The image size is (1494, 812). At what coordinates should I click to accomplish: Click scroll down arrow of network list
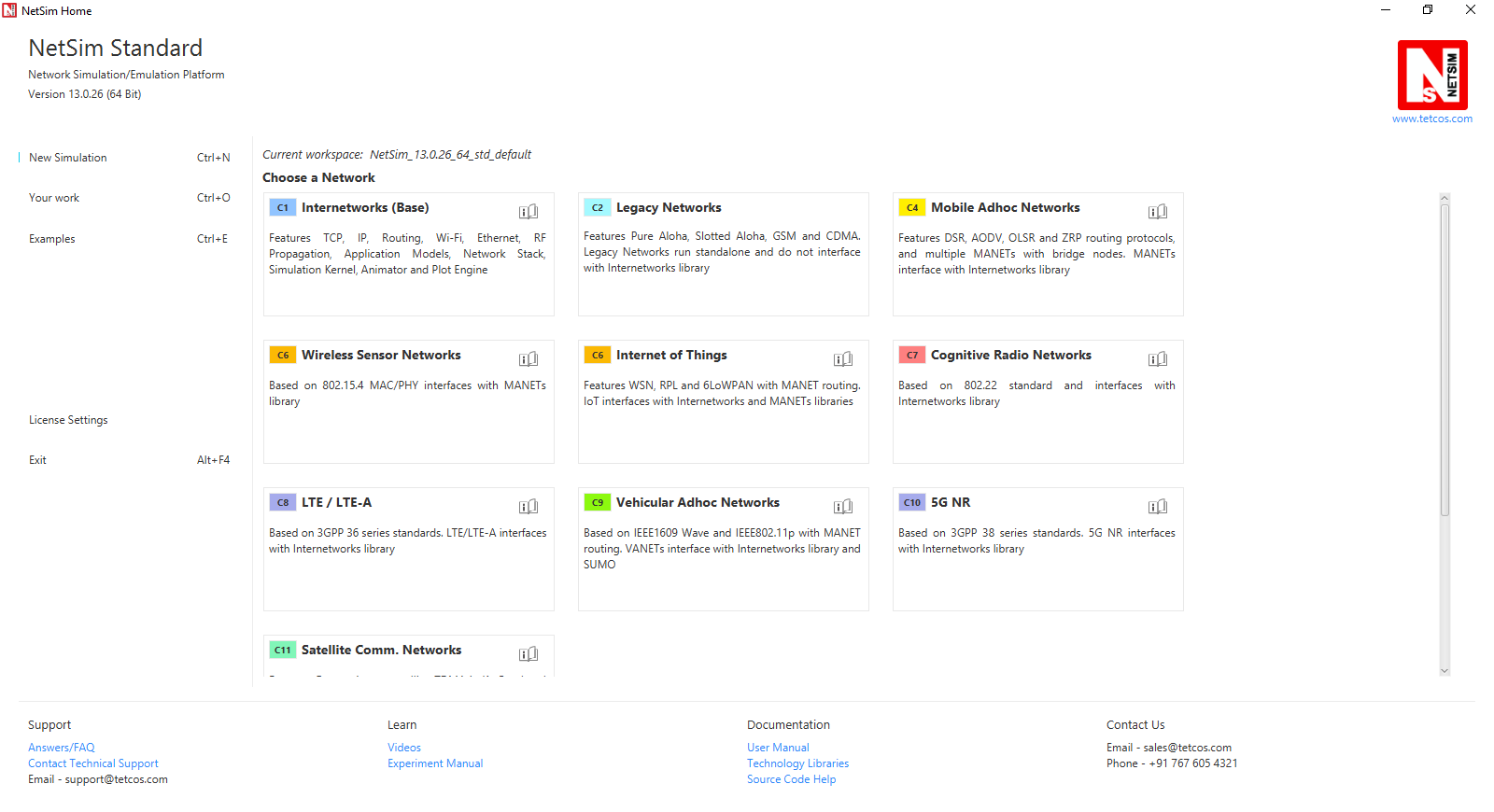(x=1445, y=670)
